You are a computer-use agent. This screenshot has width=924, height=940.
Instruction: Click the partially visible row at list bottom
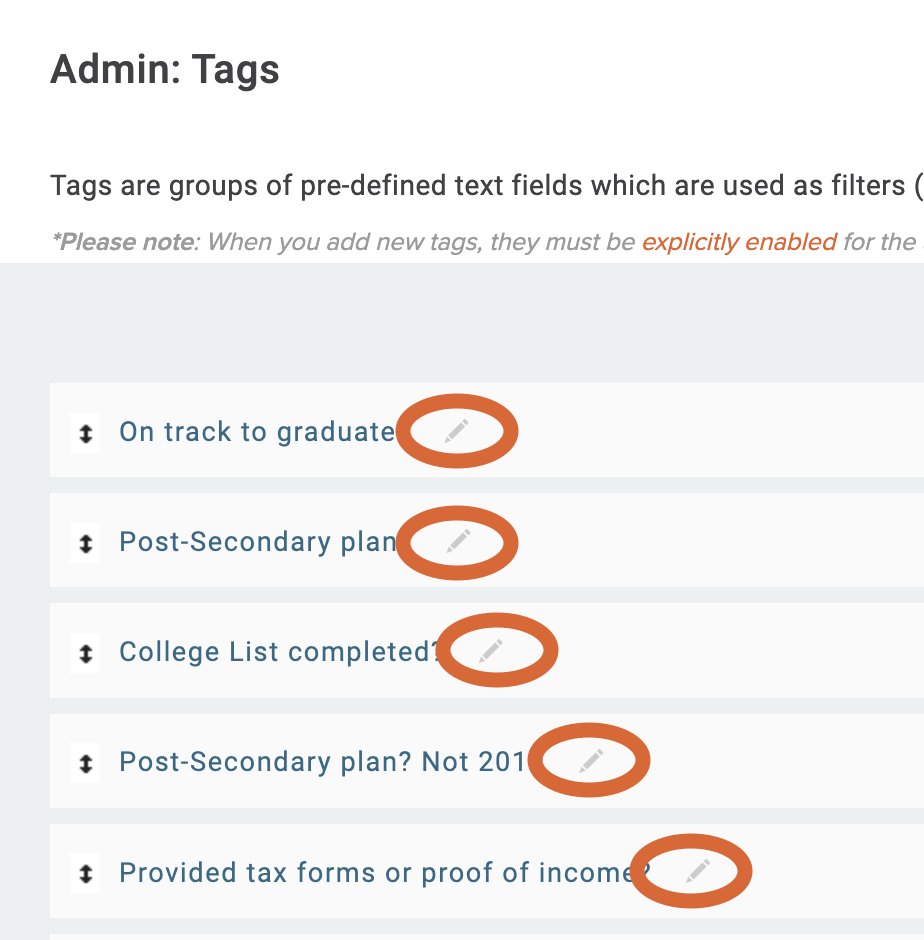click(480, 937)
